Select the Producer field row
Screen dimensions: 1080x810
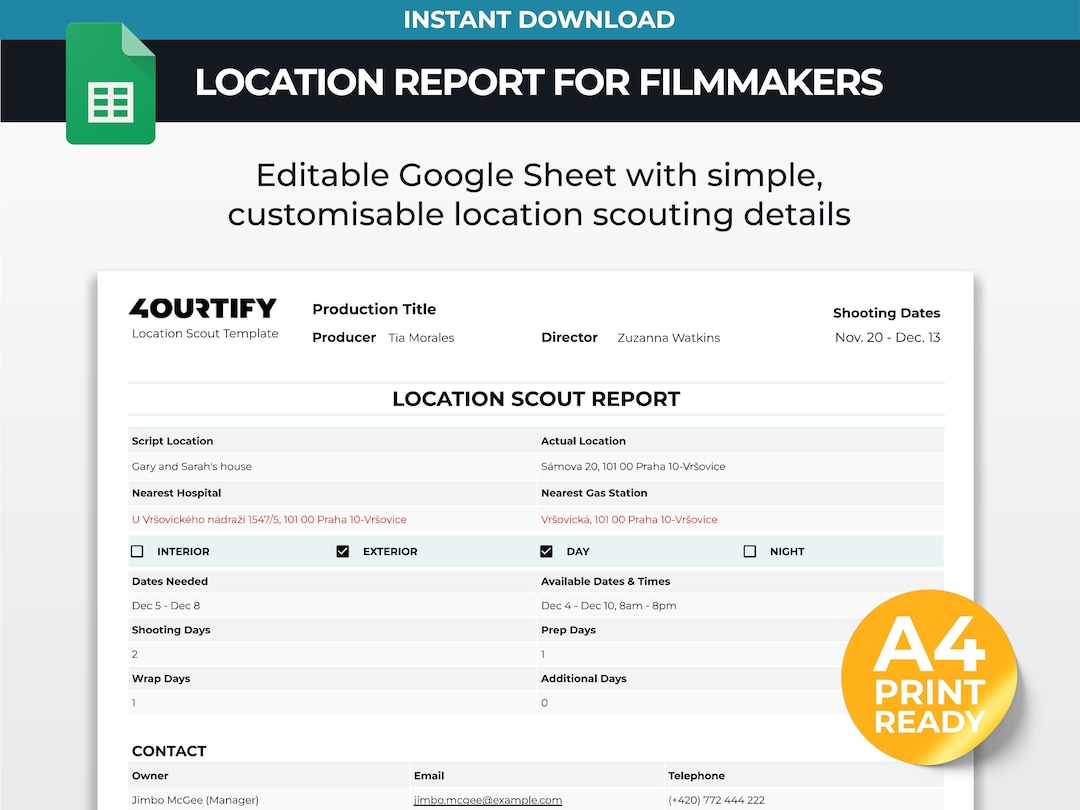click(x=344, y=337)
